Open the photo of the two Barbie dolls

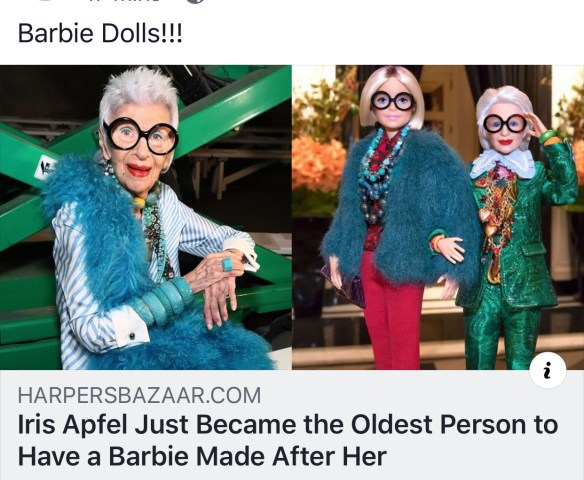[x=438, y=217]
